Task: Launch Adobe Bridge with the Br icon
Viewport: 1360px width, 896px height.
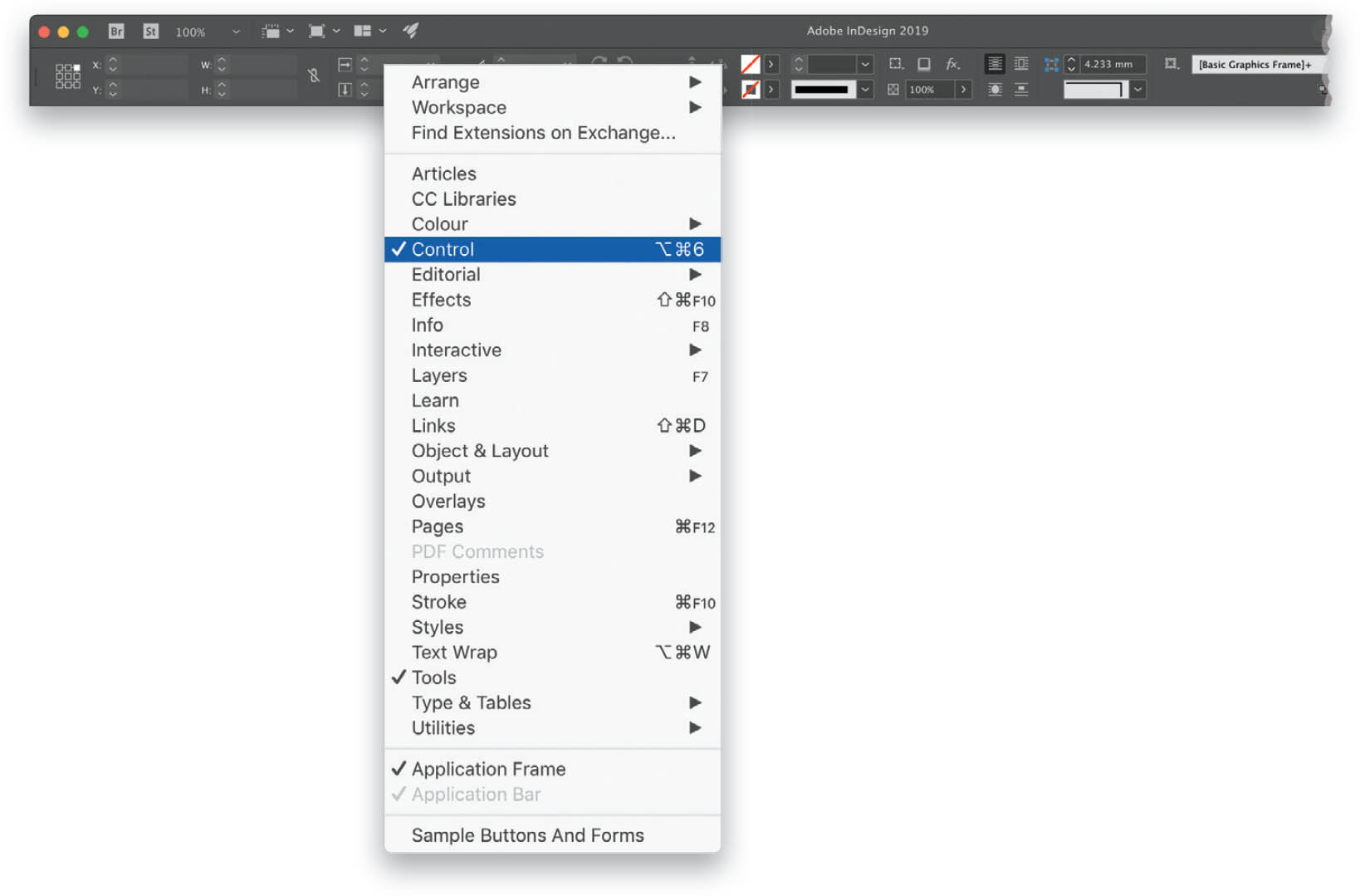Action: pos(115,31)
